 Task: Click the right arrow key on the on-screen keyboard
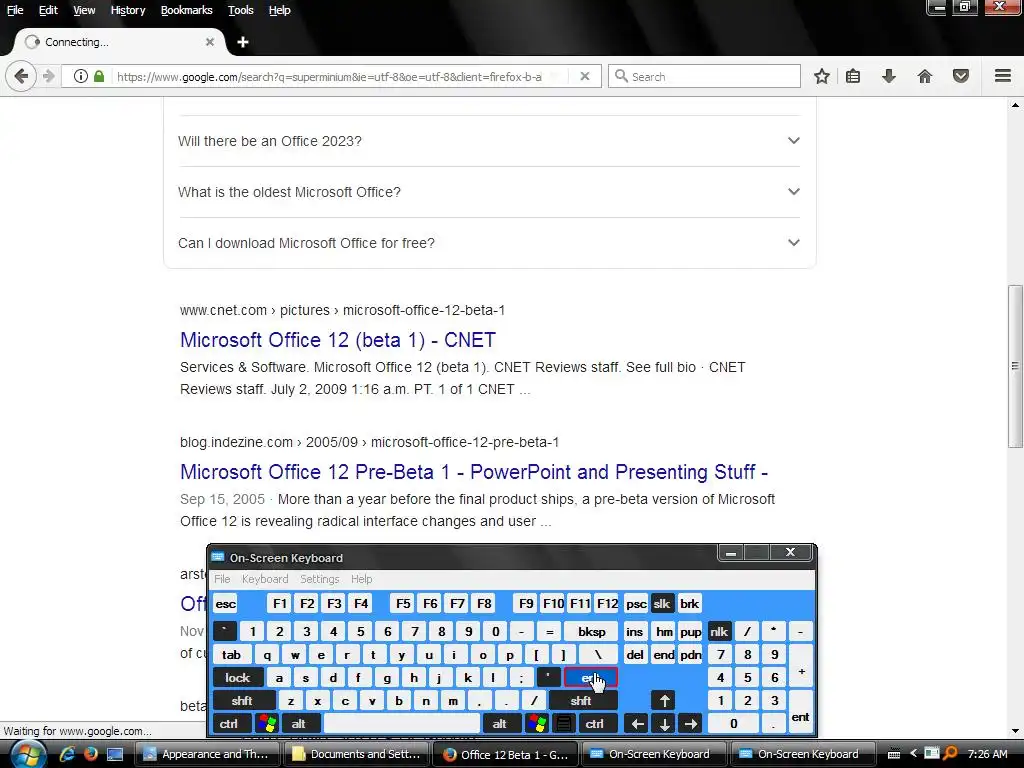[x=690, y=724]
